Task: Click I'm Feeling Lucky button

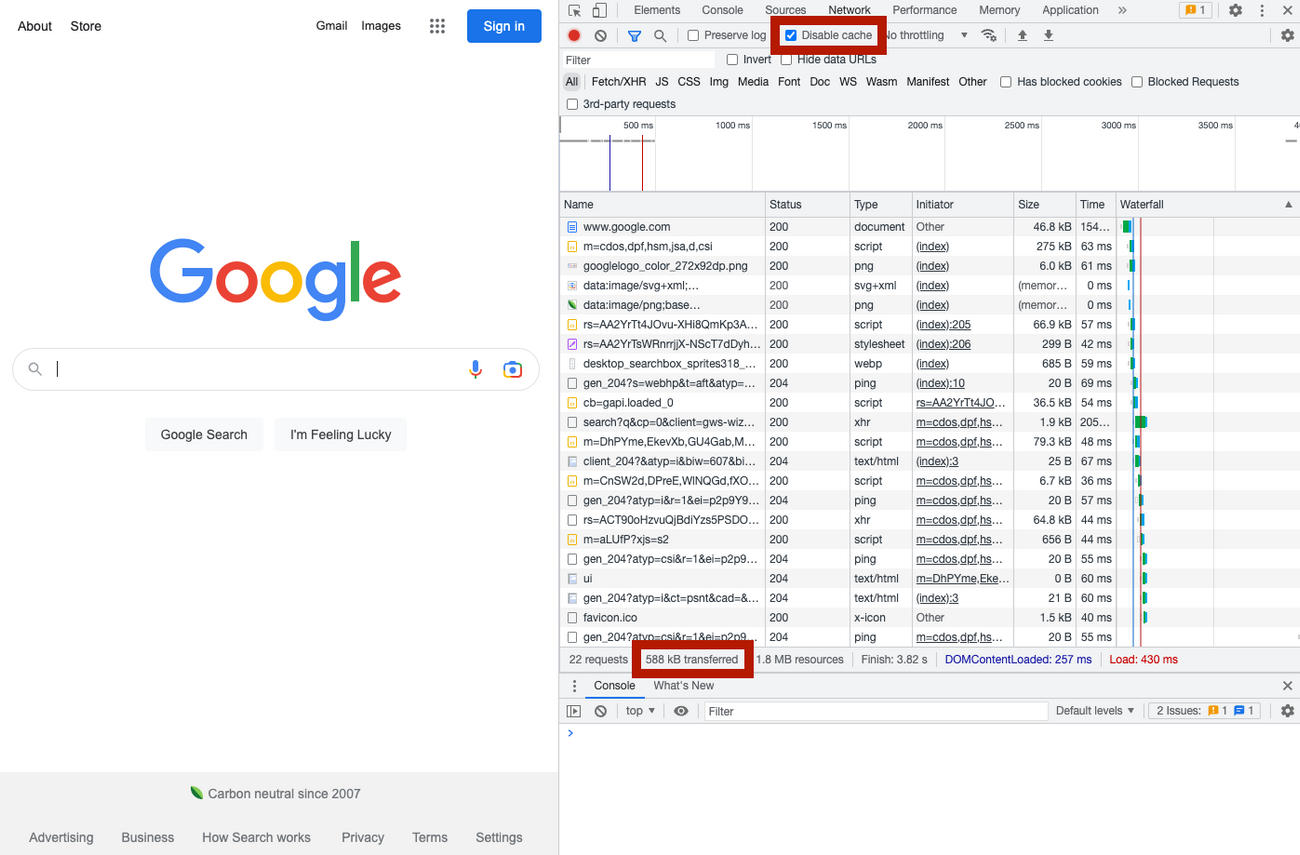Action: pyautogui.click(x=341, y=435)
